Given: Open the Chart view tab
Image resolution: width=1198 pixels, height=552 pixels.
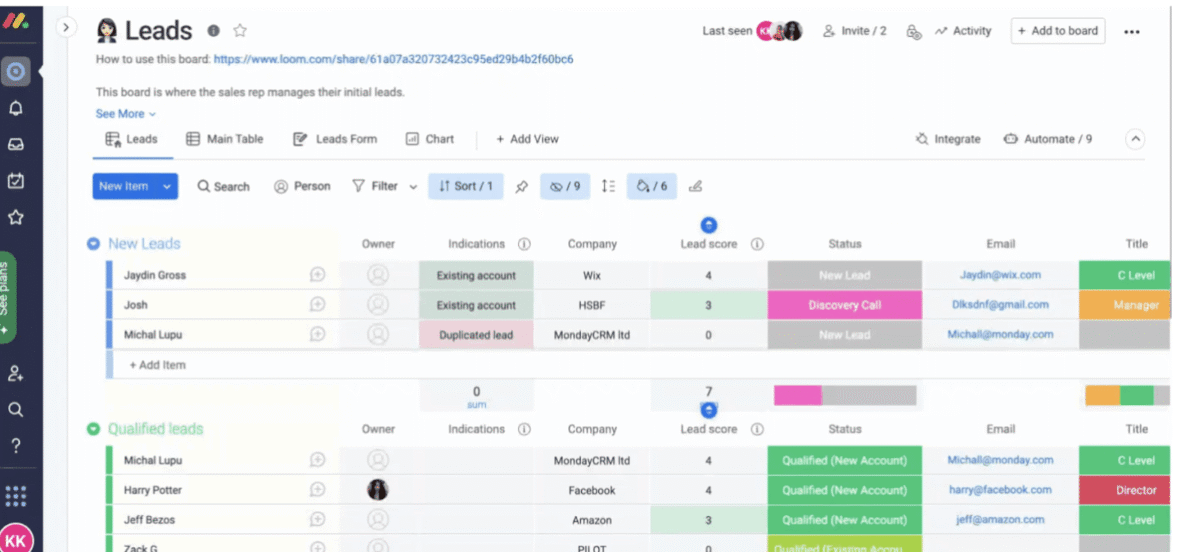Looking at the screenshot, I should 430,139.
